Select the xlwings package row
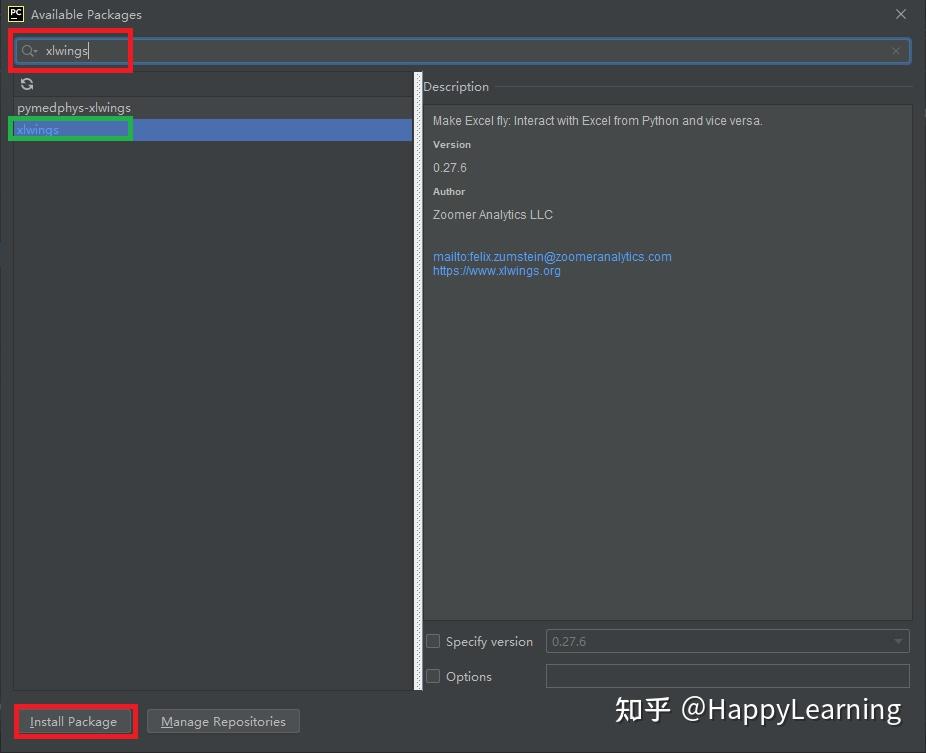926x753 pixels. click(213, 130)
